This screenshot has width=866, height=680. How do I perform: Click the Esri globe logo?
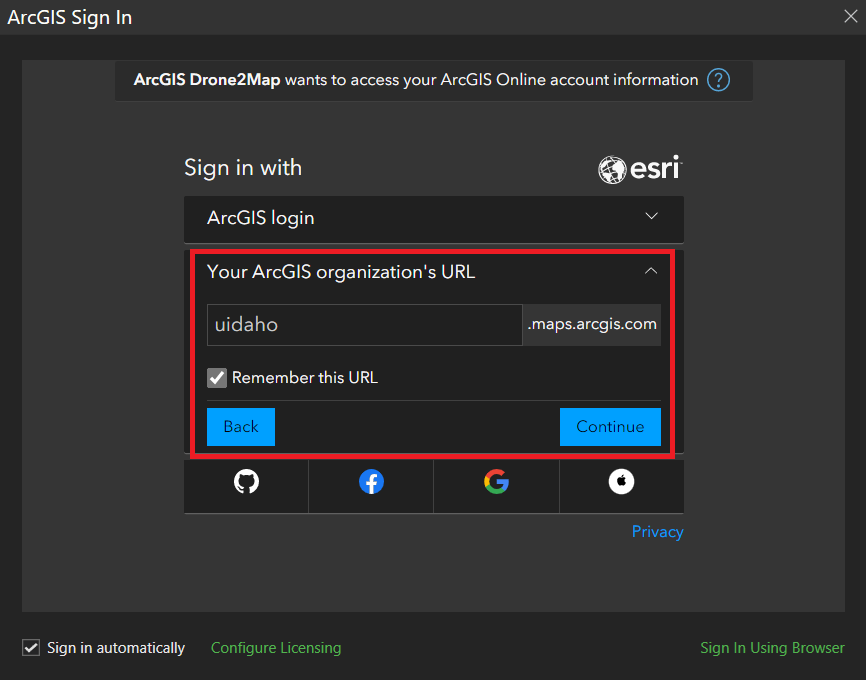(x=612, y=169)
